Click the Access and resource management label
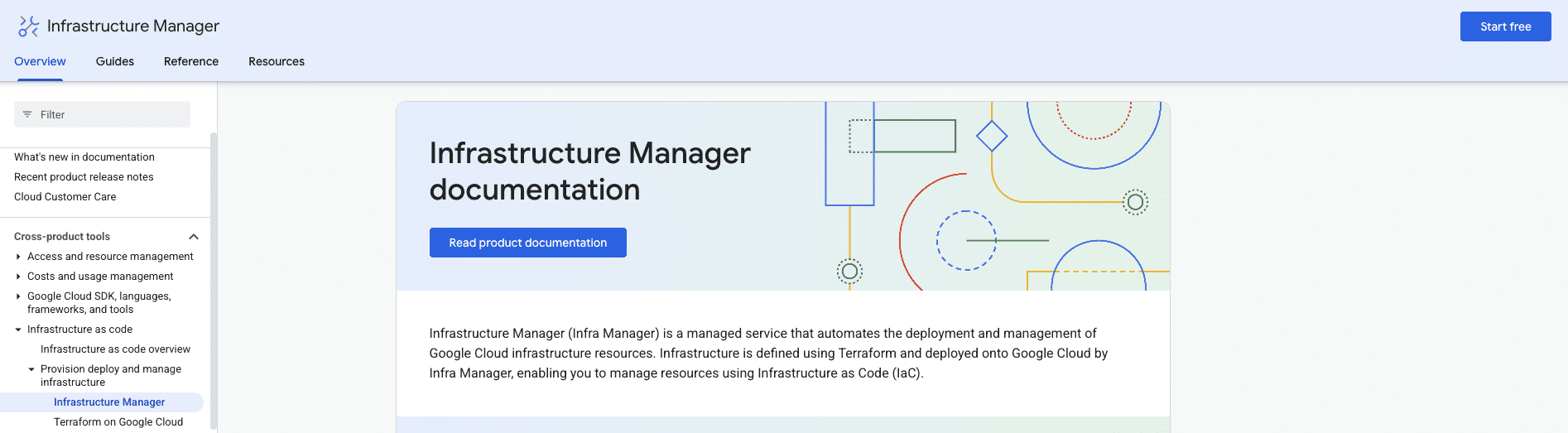The image size is (1568, 433). (x=110, y=257)
